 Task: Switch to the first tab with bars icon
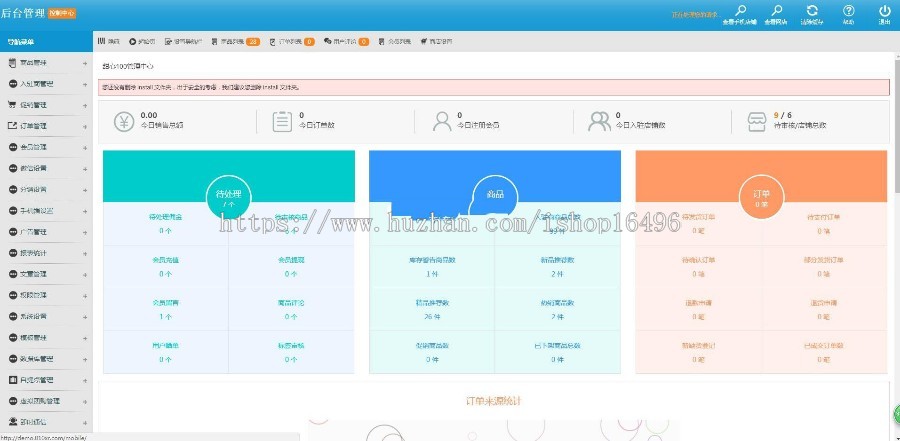pyautogui.click(x=108, y=41)
